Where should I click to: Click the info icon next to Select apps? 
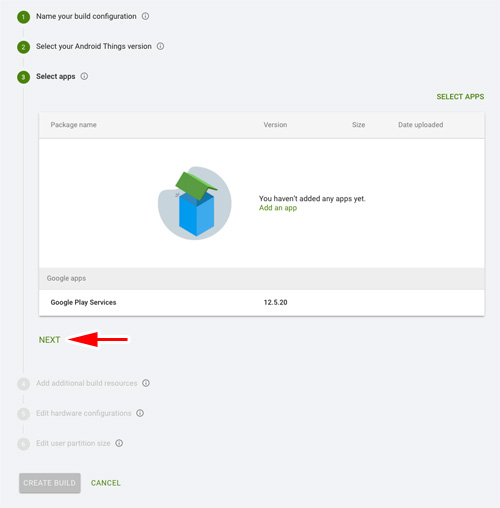point(84,76)
